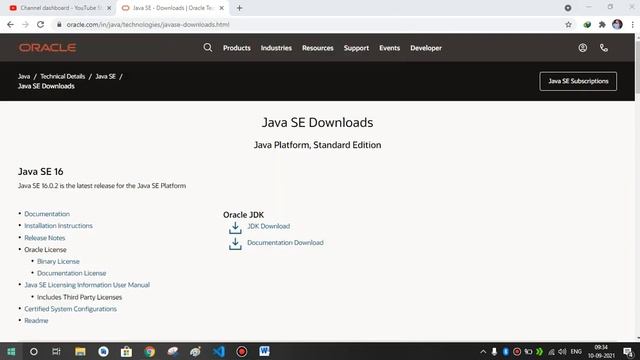Viewport: 640px width, 360px height.
Task: Click the microphone icon in the system tray
Action: 494,351
